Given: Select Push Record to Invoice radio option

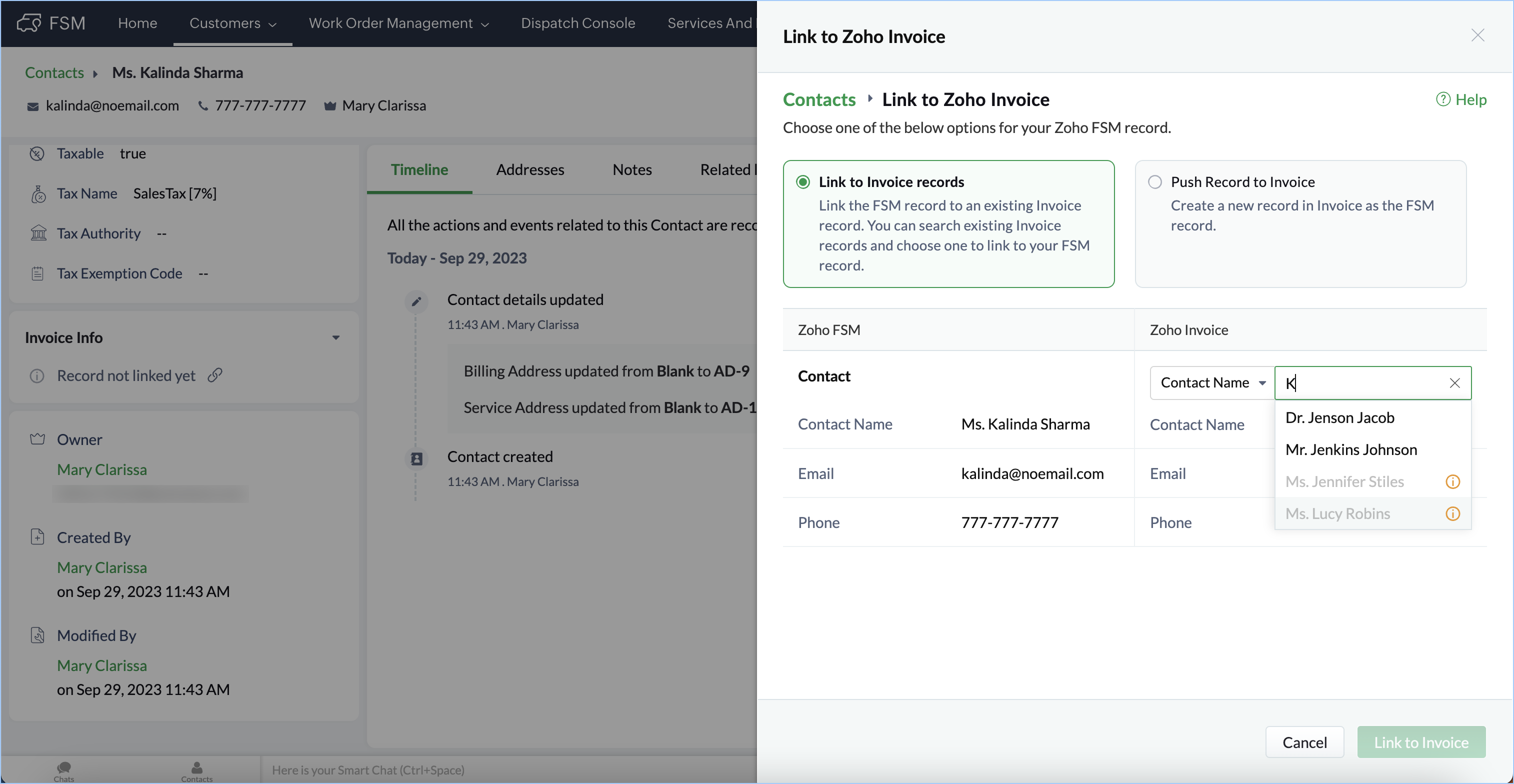Looking at the screenshot, I should pos(1155,182).
